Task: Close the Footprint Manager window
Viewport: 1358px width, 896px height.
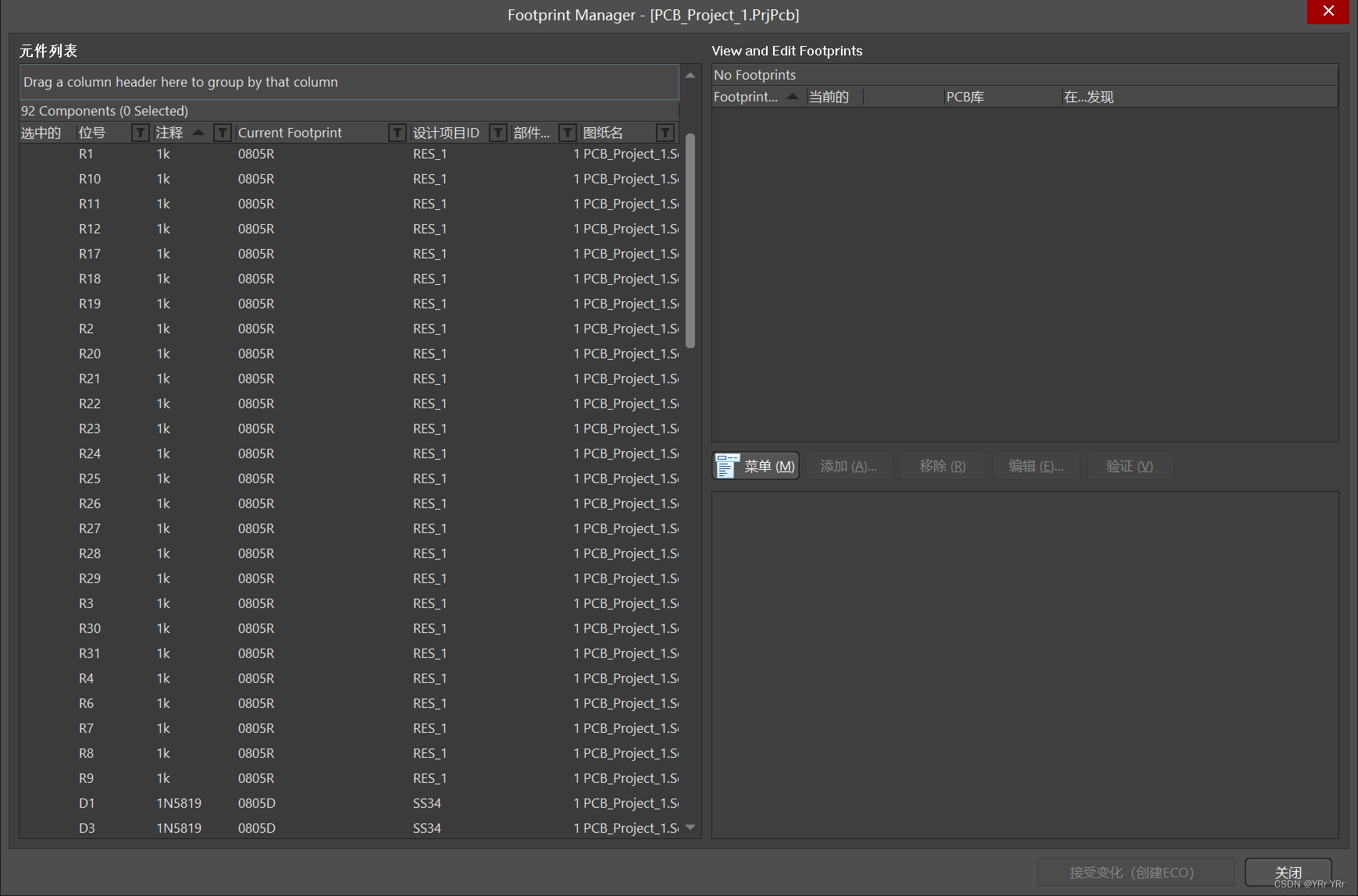Action: click(x=1328, y=11)
